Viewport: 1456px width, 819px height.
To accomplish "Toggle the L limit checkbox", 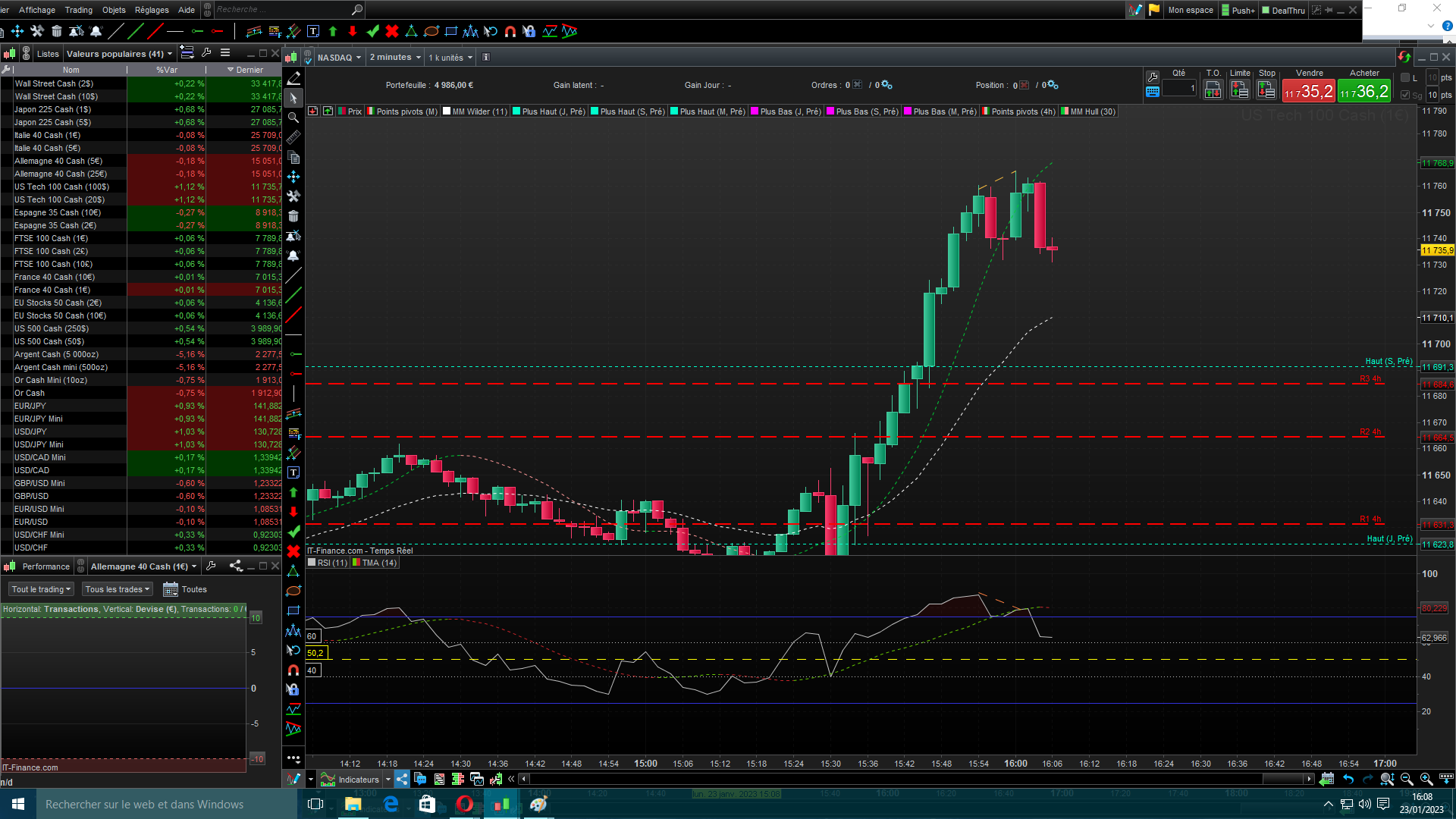I will coord(1405,77).
